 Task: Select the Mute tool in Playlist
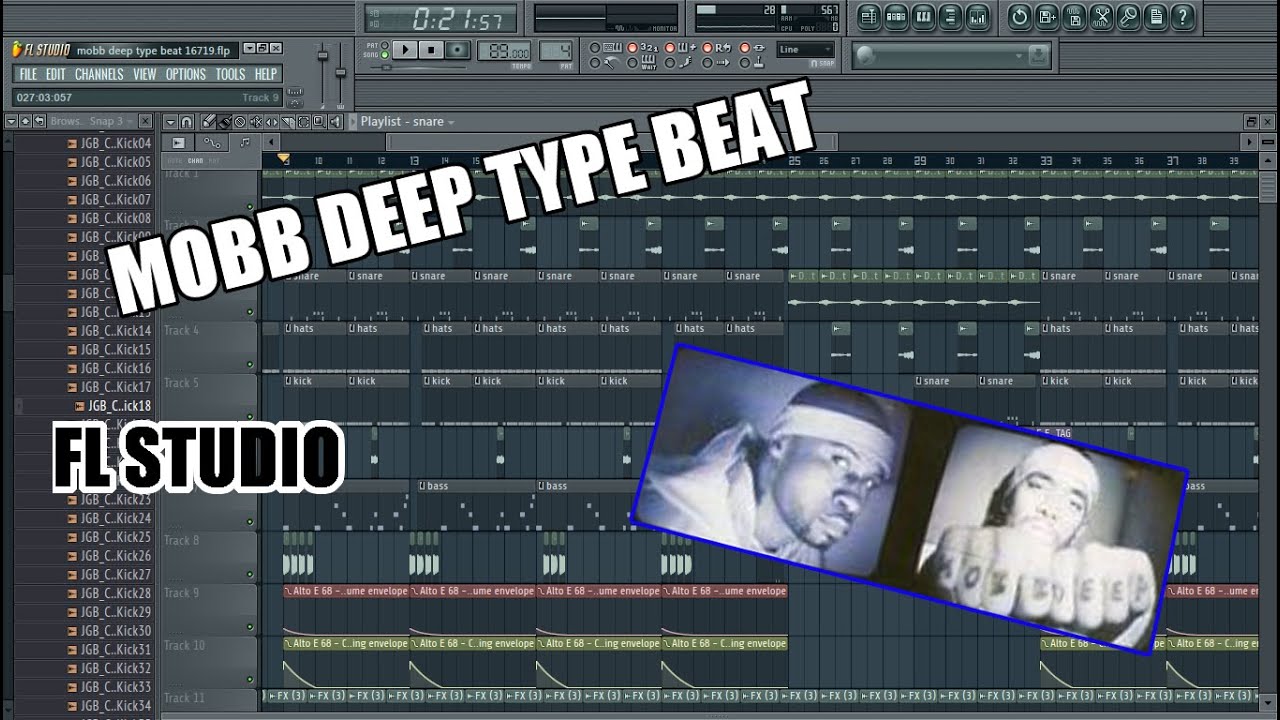click(256, 122)
